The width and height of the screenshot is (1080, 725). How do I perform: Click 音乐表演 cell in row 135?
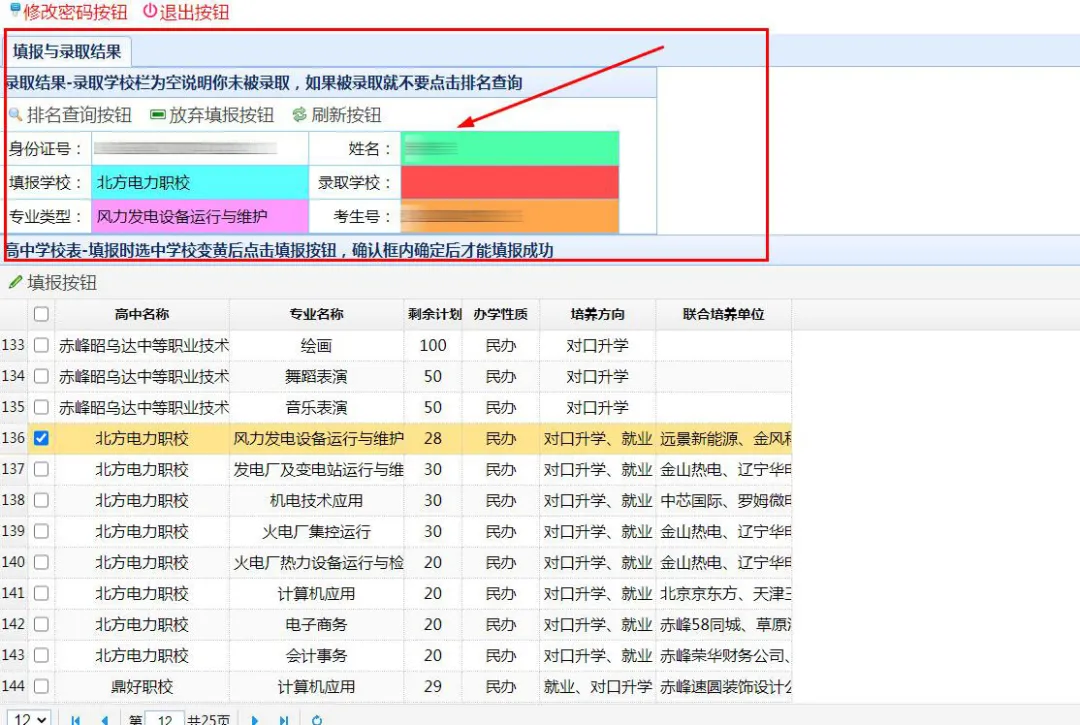point(316,408)
